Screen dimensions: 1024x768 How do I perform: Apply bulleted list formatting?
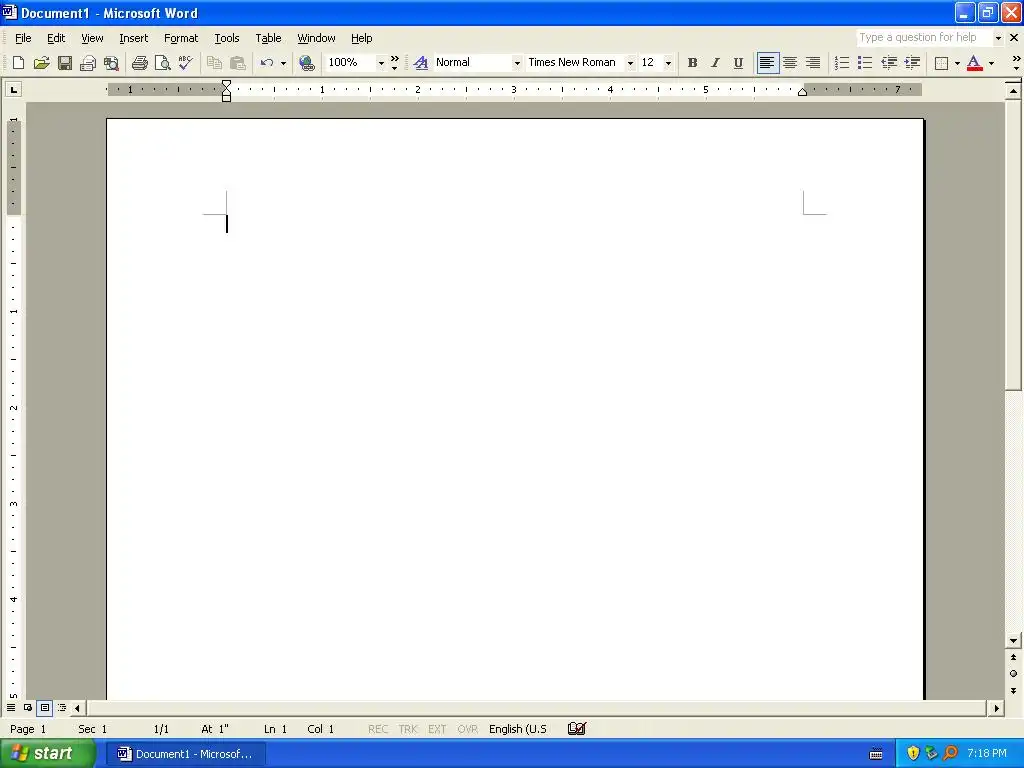click(865, 63)
